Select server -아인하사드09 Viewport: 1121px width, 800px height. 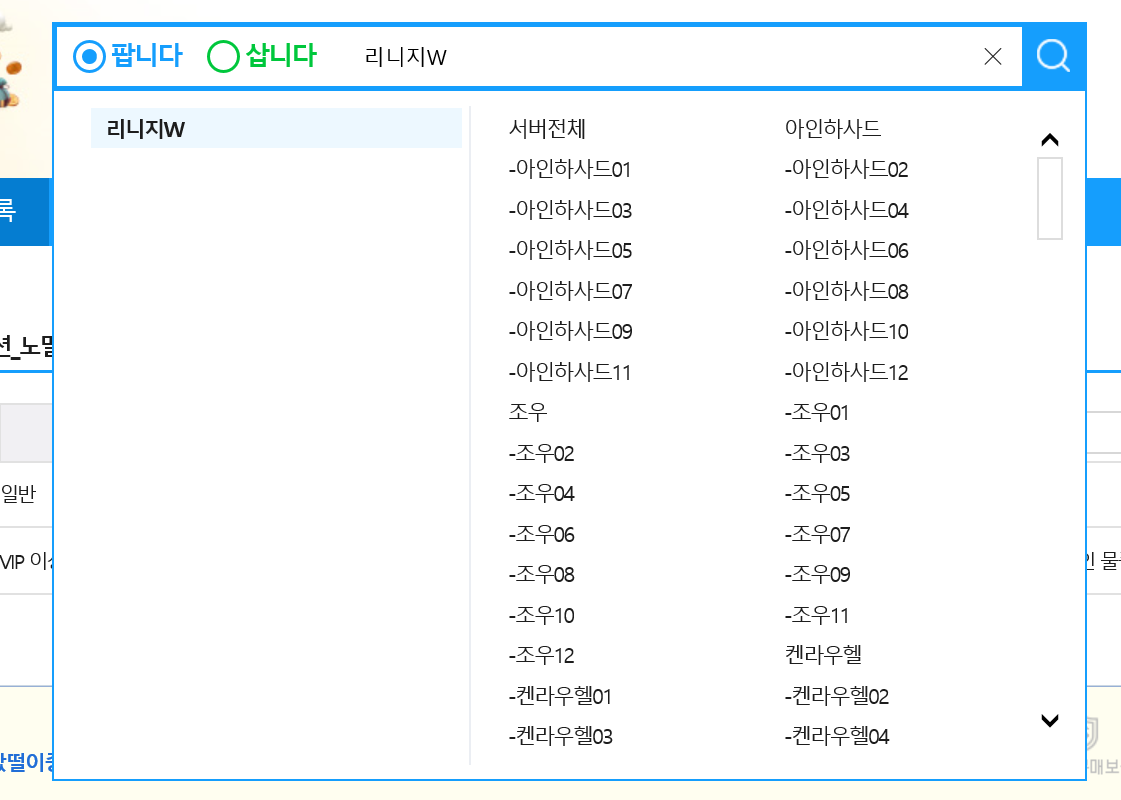pos(571,331)
